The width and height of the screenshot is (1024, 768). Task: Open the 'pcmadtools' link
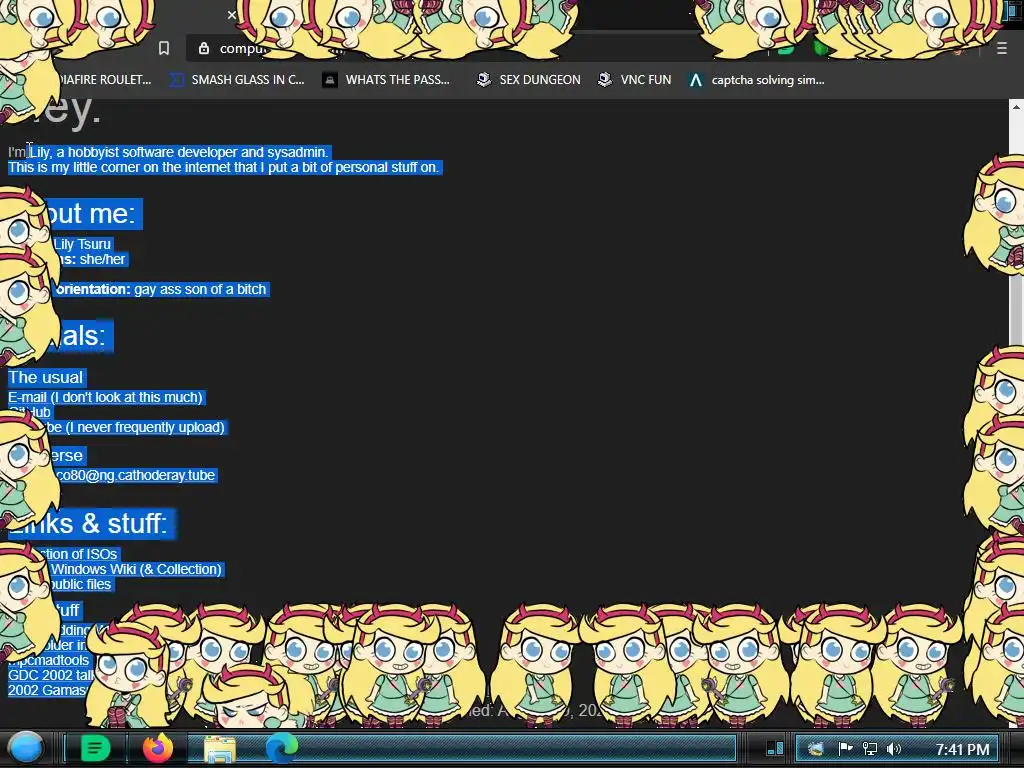pos(48,660)
